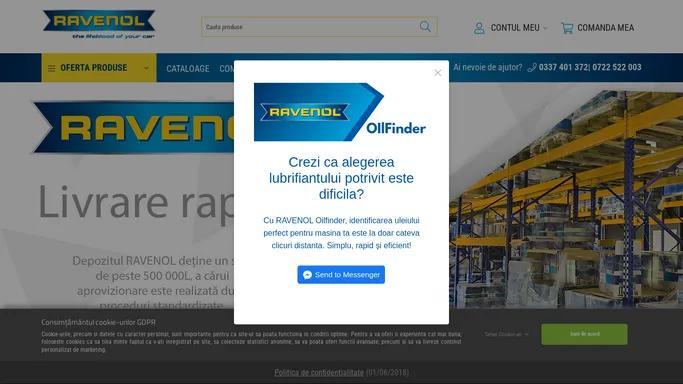
Task: Close the OilFinder popup
Action: tap(438, 73)
